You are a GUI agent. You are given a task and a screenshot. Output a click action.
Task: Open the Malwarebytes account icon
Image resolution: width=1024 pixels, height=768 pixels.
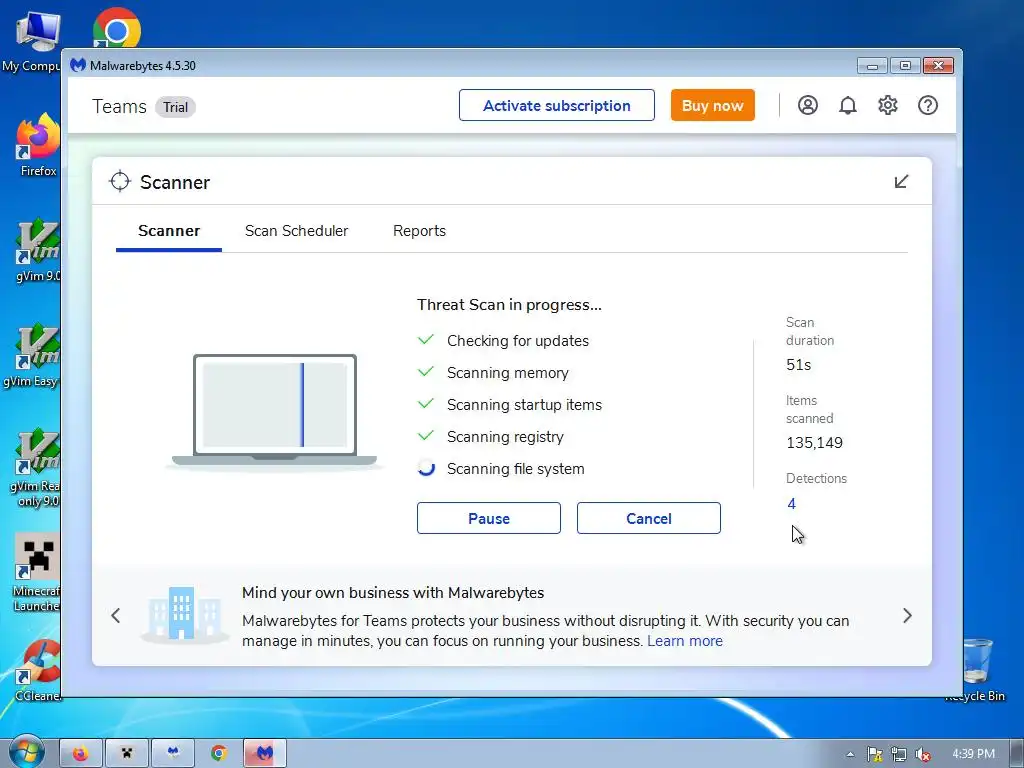pyautogui.click(x=808, y=105)
